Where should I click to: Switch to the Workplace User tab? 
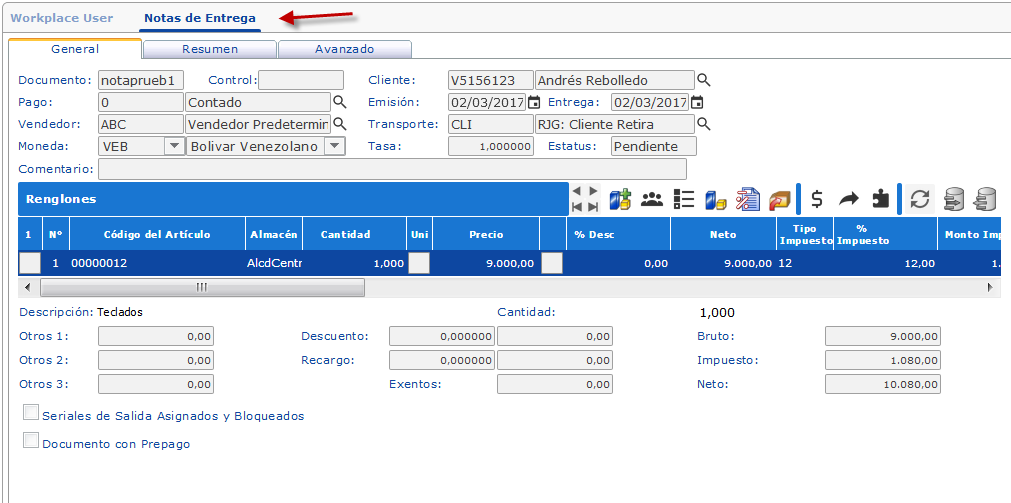62,18
